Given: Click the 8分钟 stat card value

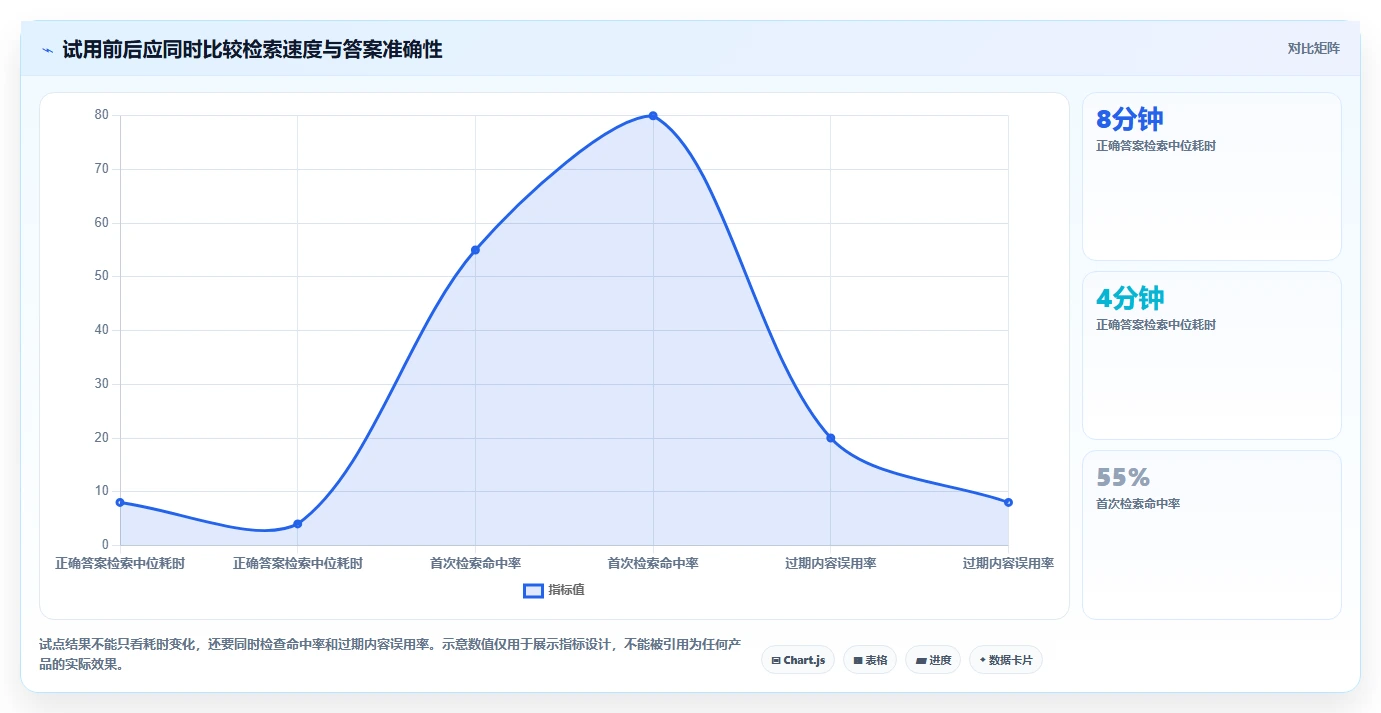Looking at the screenshot, I should 1129,119.
